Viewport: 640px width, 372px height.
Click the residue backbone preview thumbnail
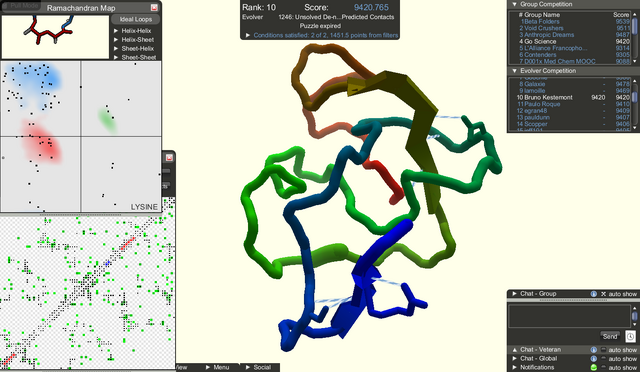click(x=56, y=37)
